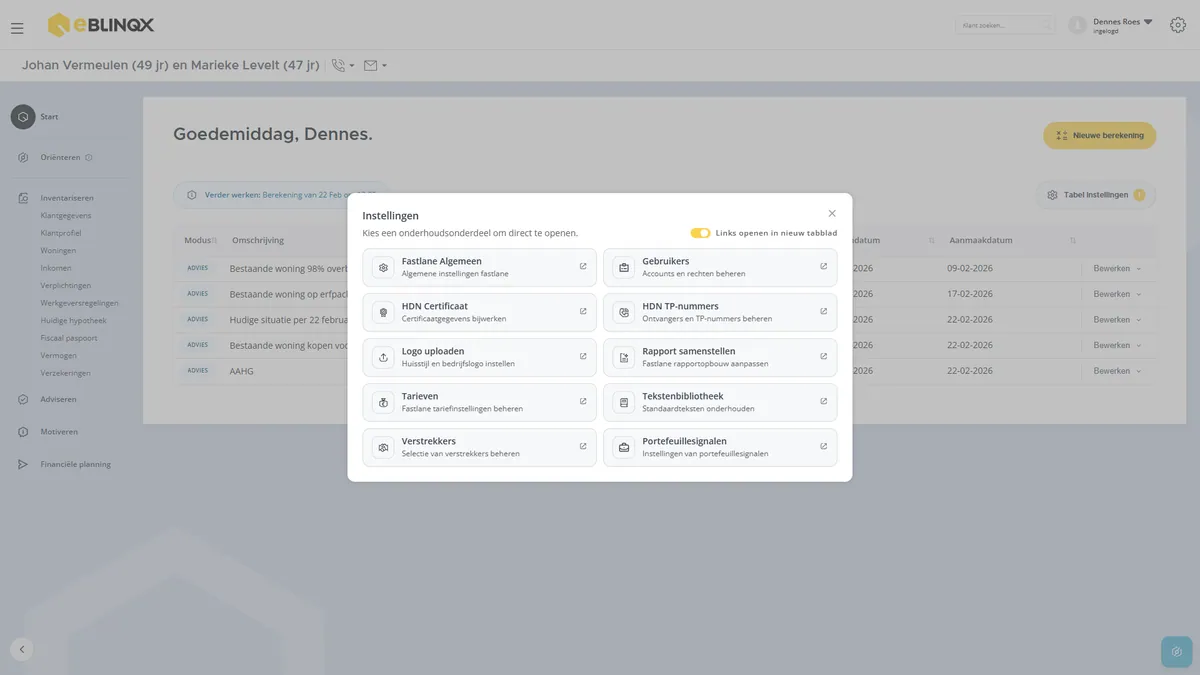
Task: Click the Tarieven money bag icon
Action: pos(383,402)
